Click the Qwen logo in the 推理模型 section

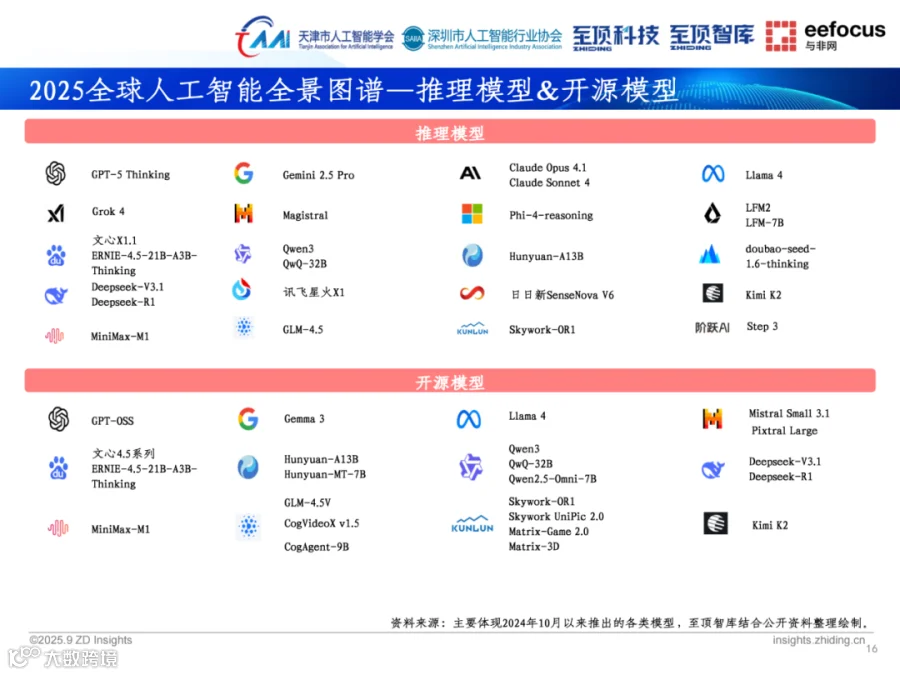pyautogui.click(x=243, y=253)
